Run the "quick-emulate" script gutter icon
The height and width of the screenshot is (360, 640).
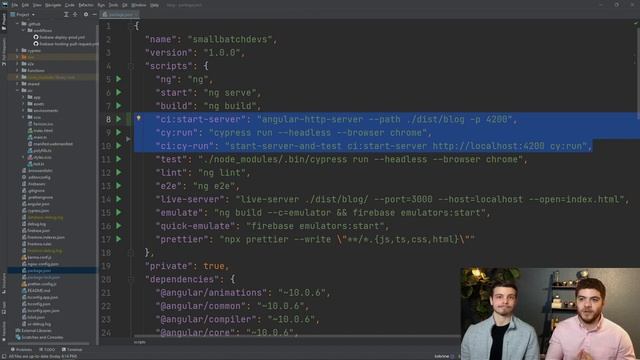coord(119,226)
